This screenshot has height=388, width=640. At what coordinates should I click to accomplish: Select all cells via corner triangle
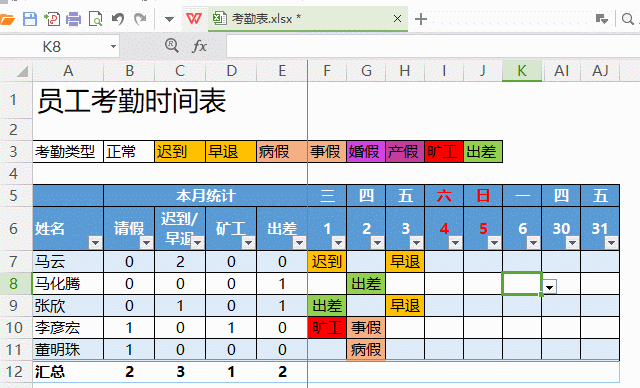23,71
